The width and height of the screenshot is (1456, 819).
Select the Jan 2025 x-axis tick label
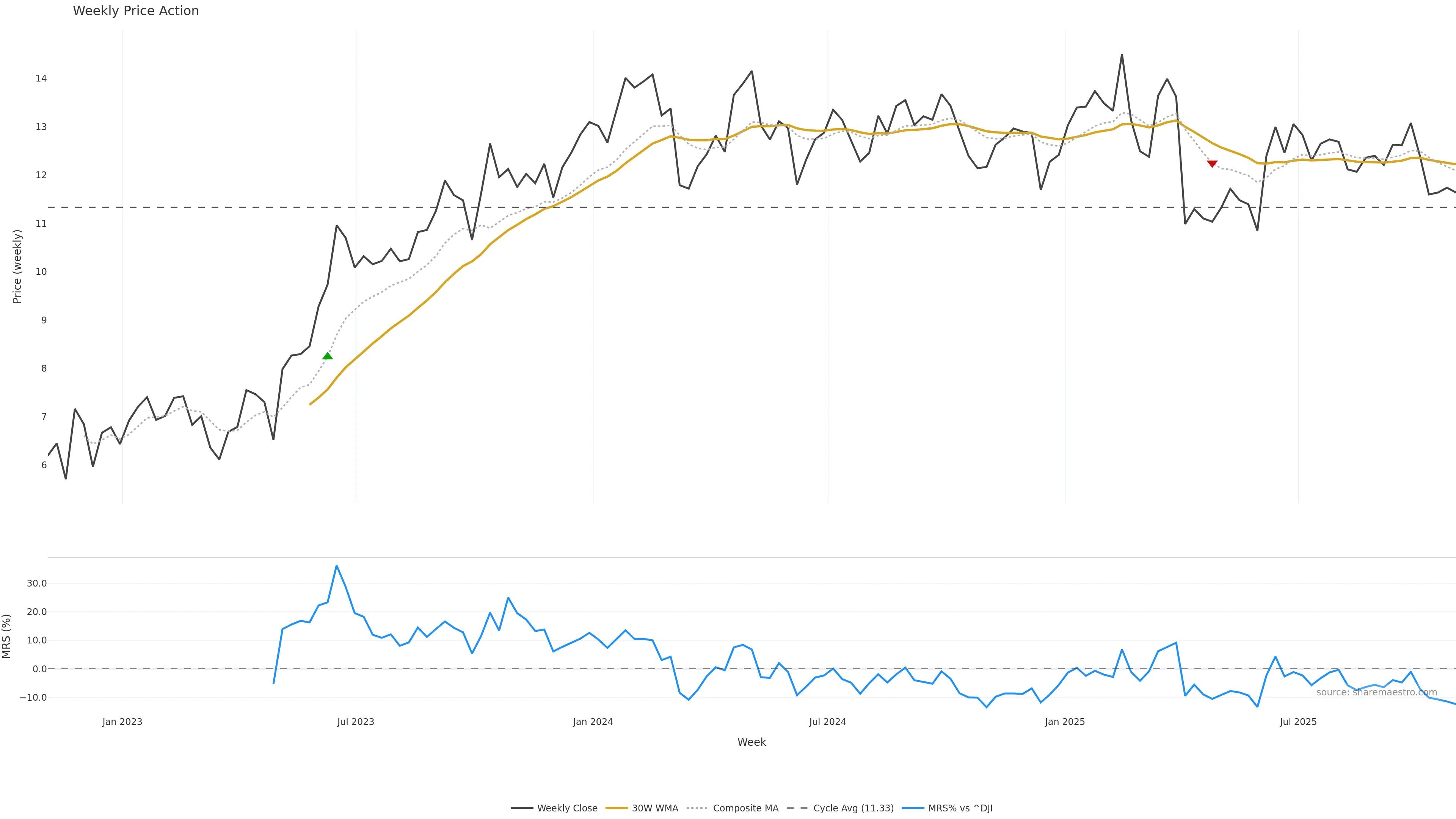pos(1065,722)
